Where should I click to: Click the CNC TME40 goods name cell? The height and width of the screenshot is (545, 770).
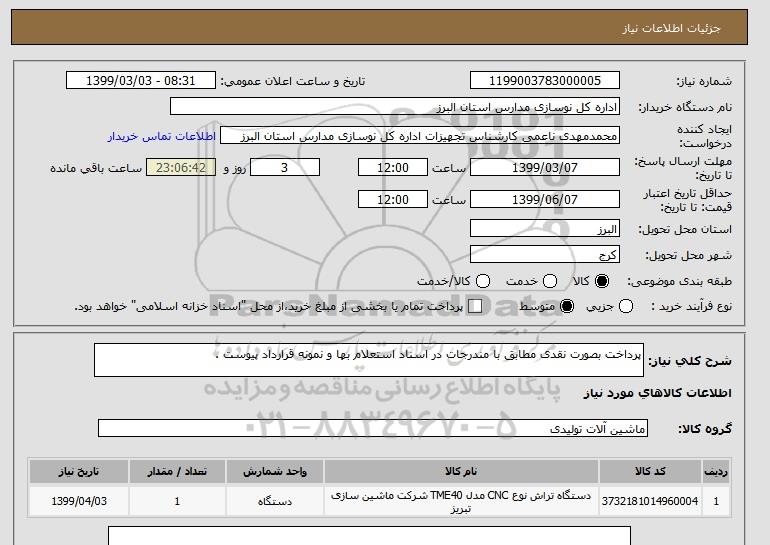pos(461,501)
